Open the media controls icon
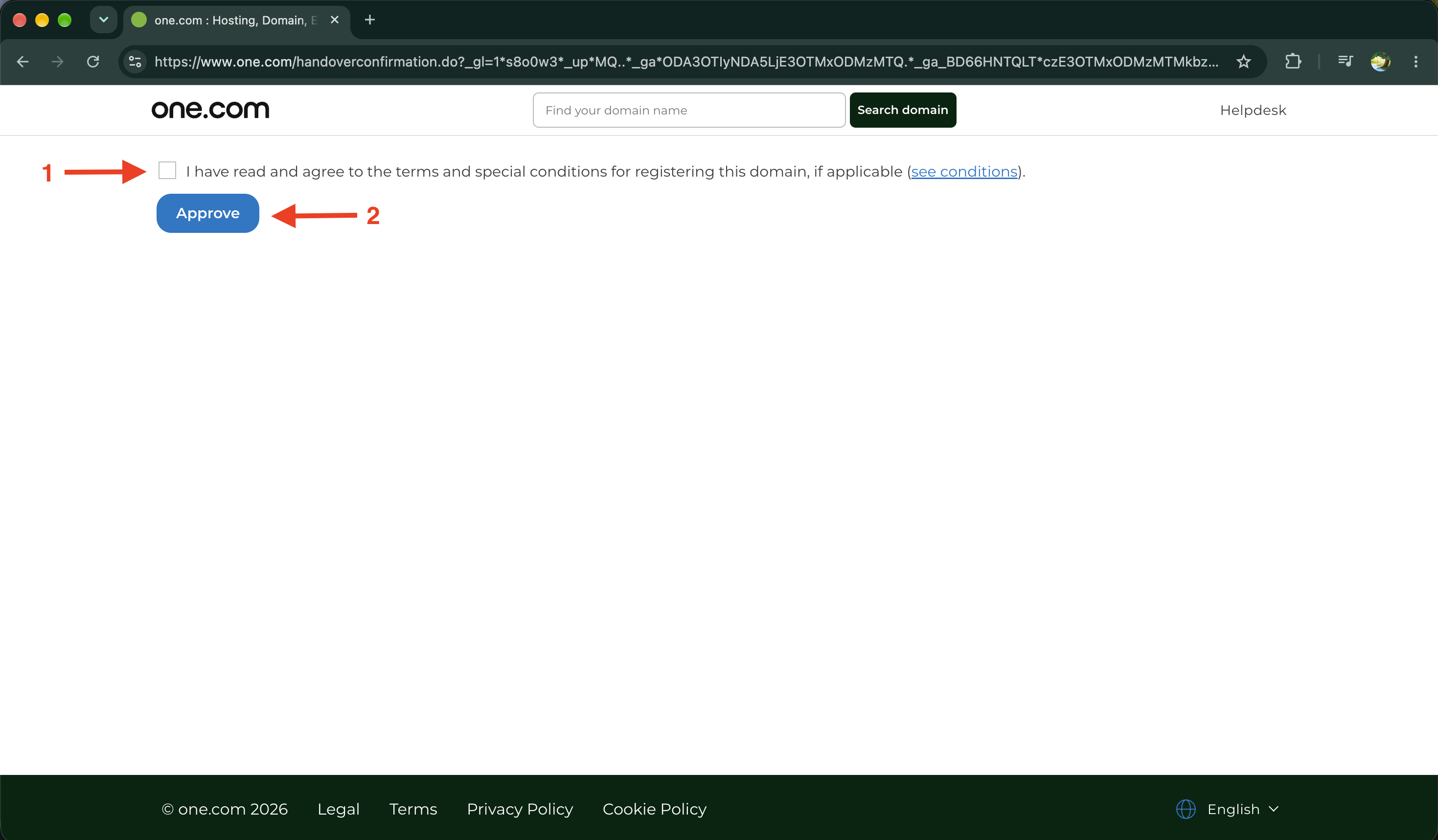 click(1345, 61)
